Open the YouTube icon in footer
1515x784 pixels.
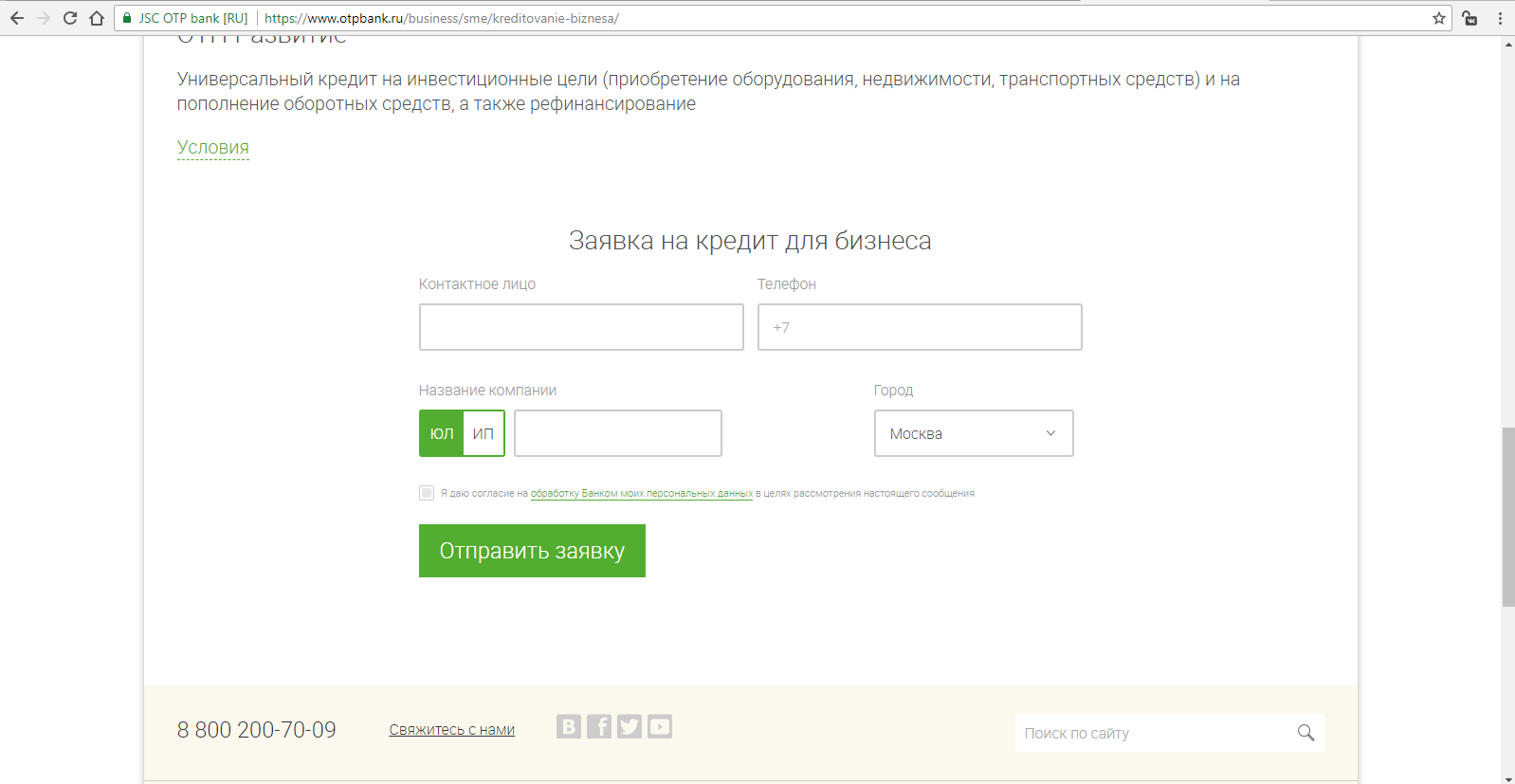[x=660, y=726]
